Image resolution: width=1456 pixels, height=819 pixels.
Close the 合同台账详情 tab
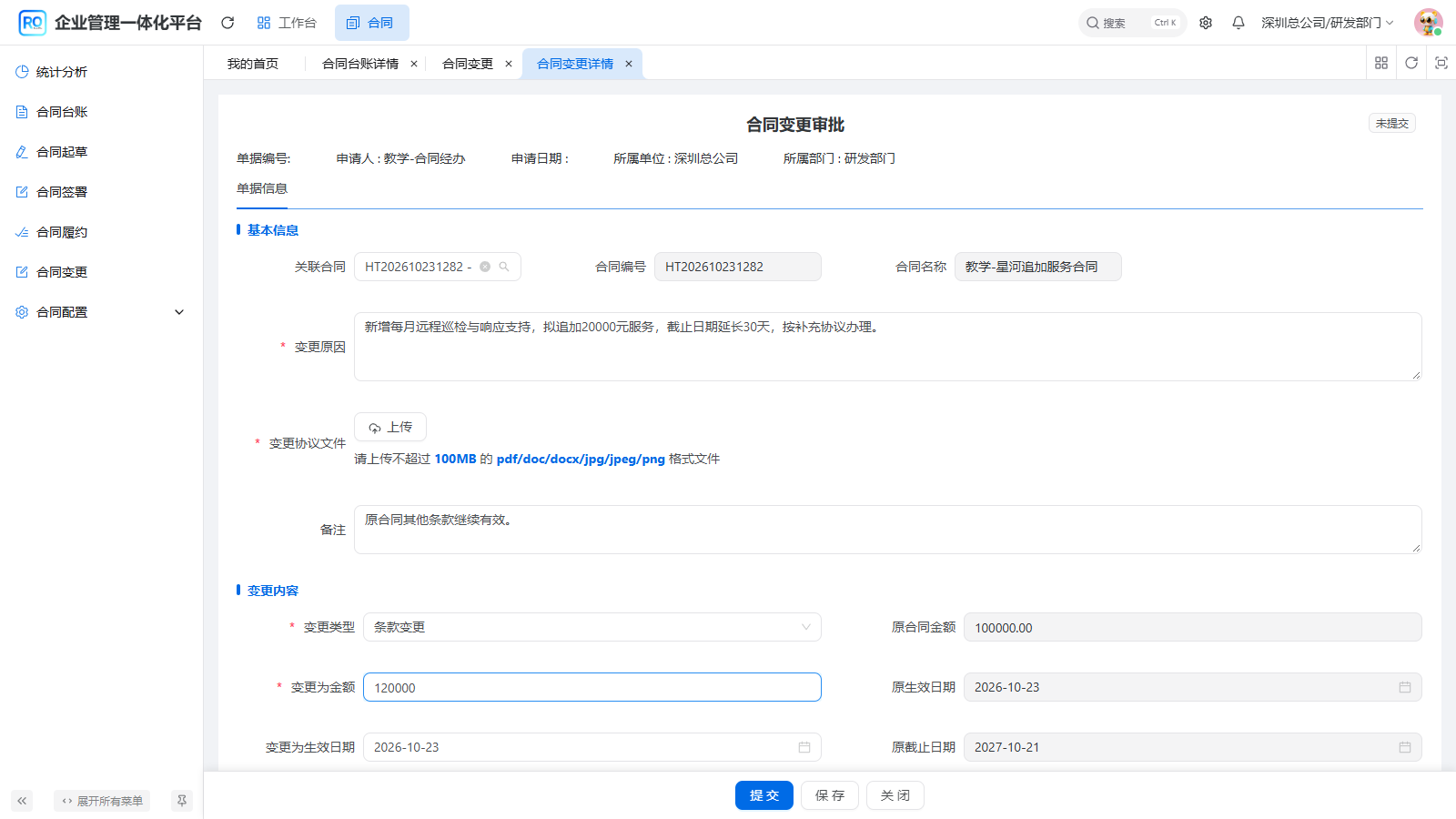414,64
